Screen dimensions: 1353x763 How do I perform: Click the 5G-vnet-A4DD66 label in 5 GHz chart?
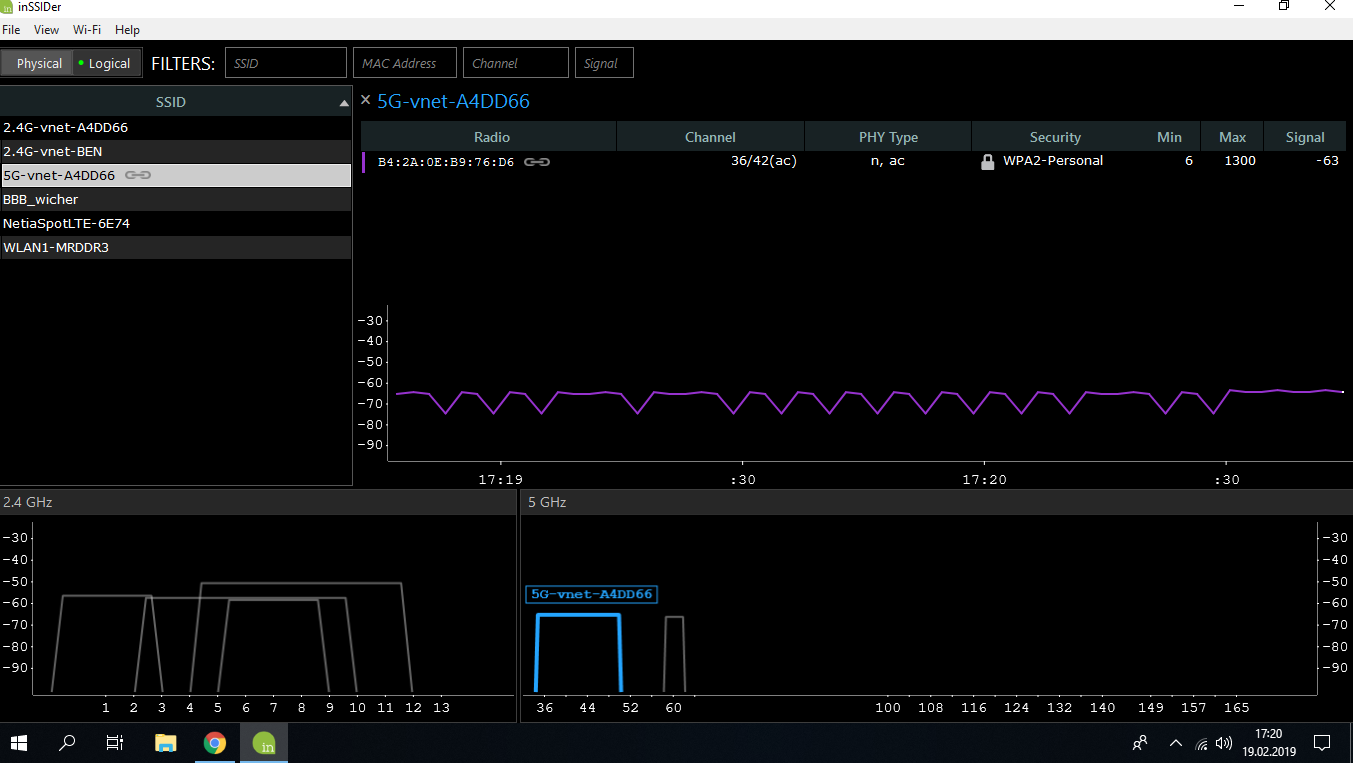tap(592, 594)
